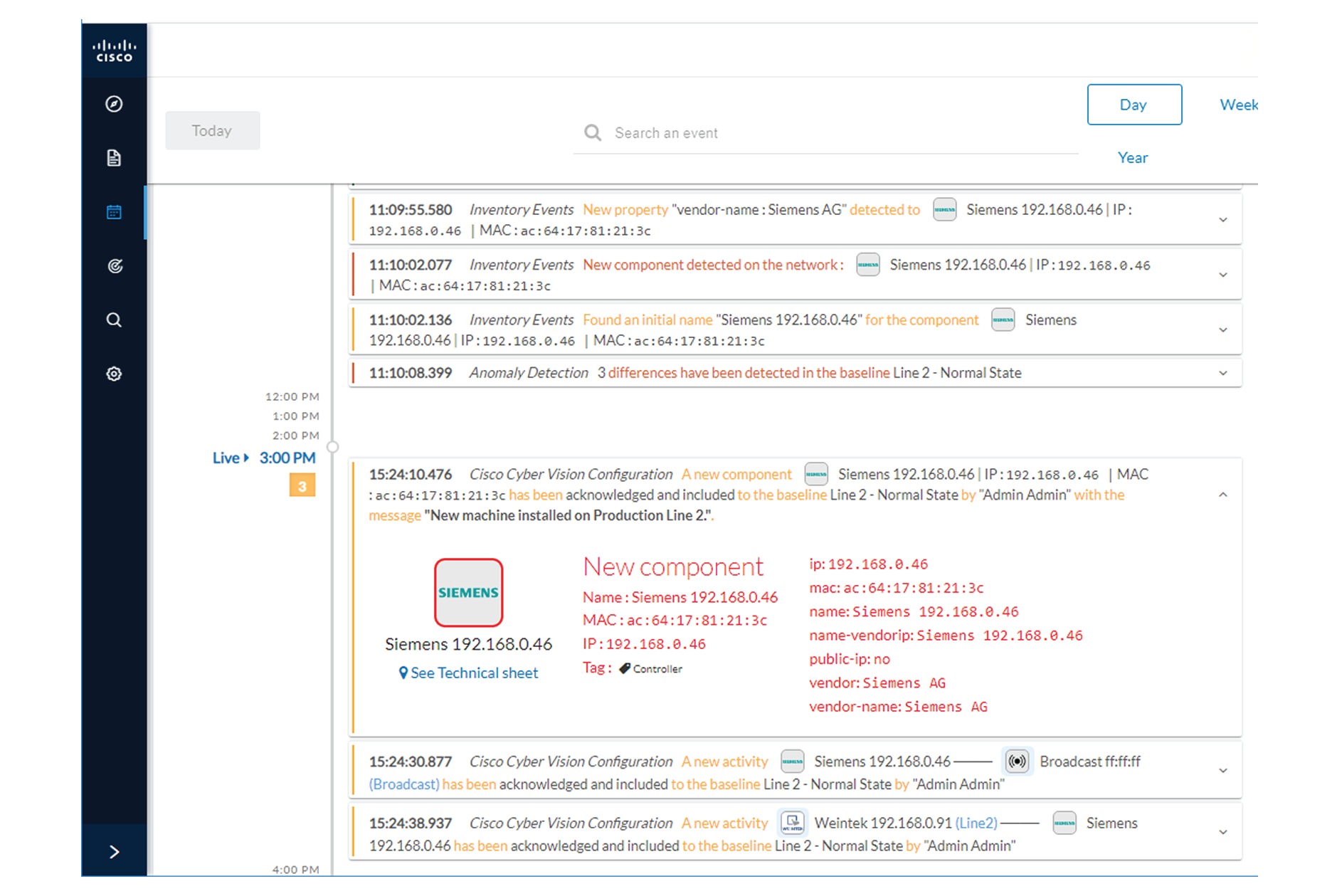Viewport: 1342px width, 896px height.
Task: Click the Search an event input field
Action: (783, 132)
